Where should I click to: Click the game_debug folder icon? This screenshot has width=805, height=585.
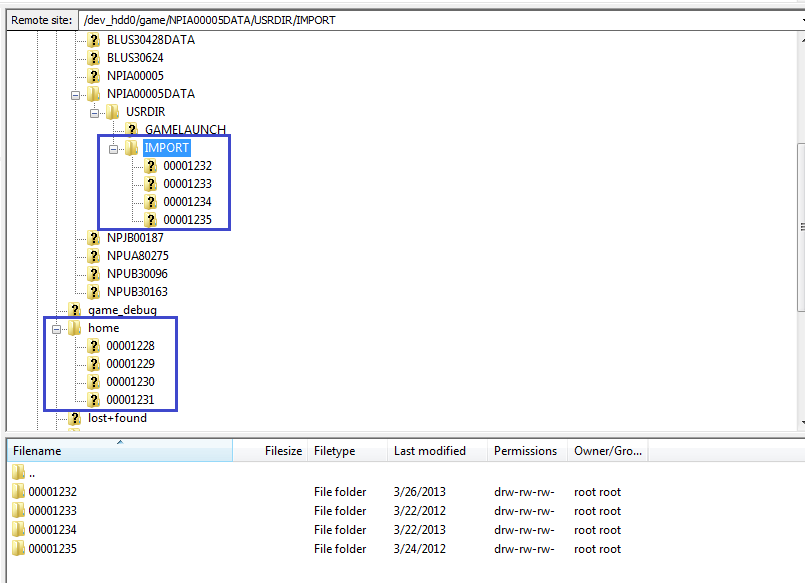coord(74,310)
